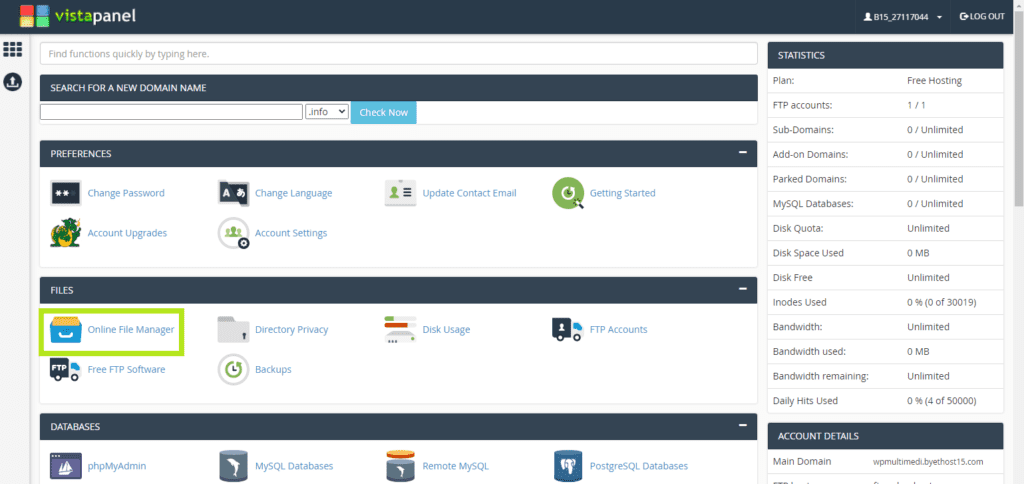Click the Log Out button
Image resolution: width=1024 pixels, height=484 pixels.
click(982, 17)
